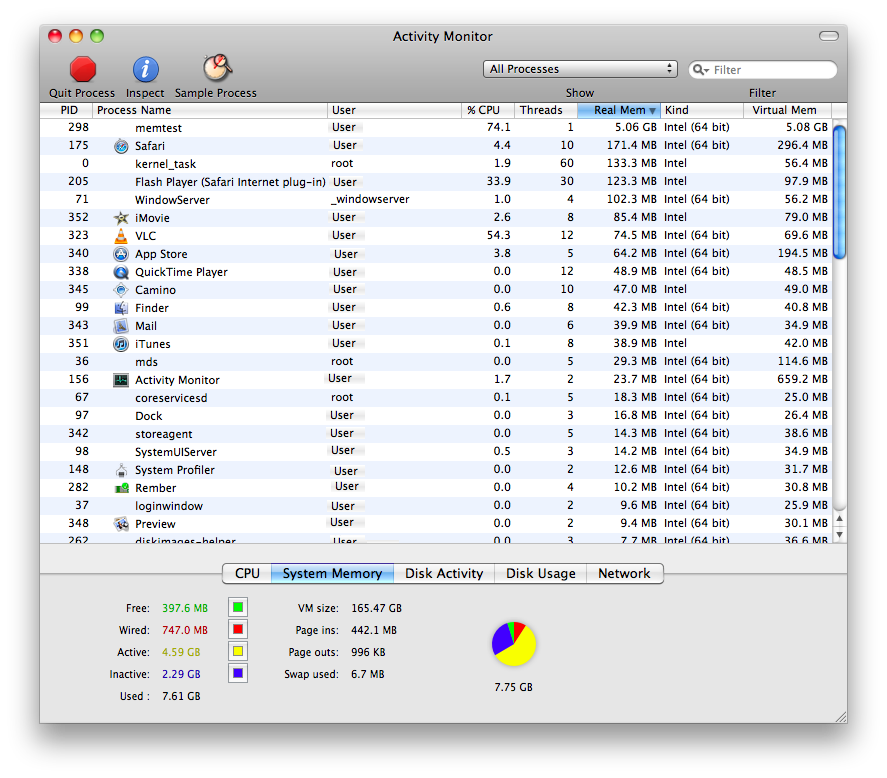Sort by Process Name column header
This screenshot has width=887, height=778.
[210, 110]
